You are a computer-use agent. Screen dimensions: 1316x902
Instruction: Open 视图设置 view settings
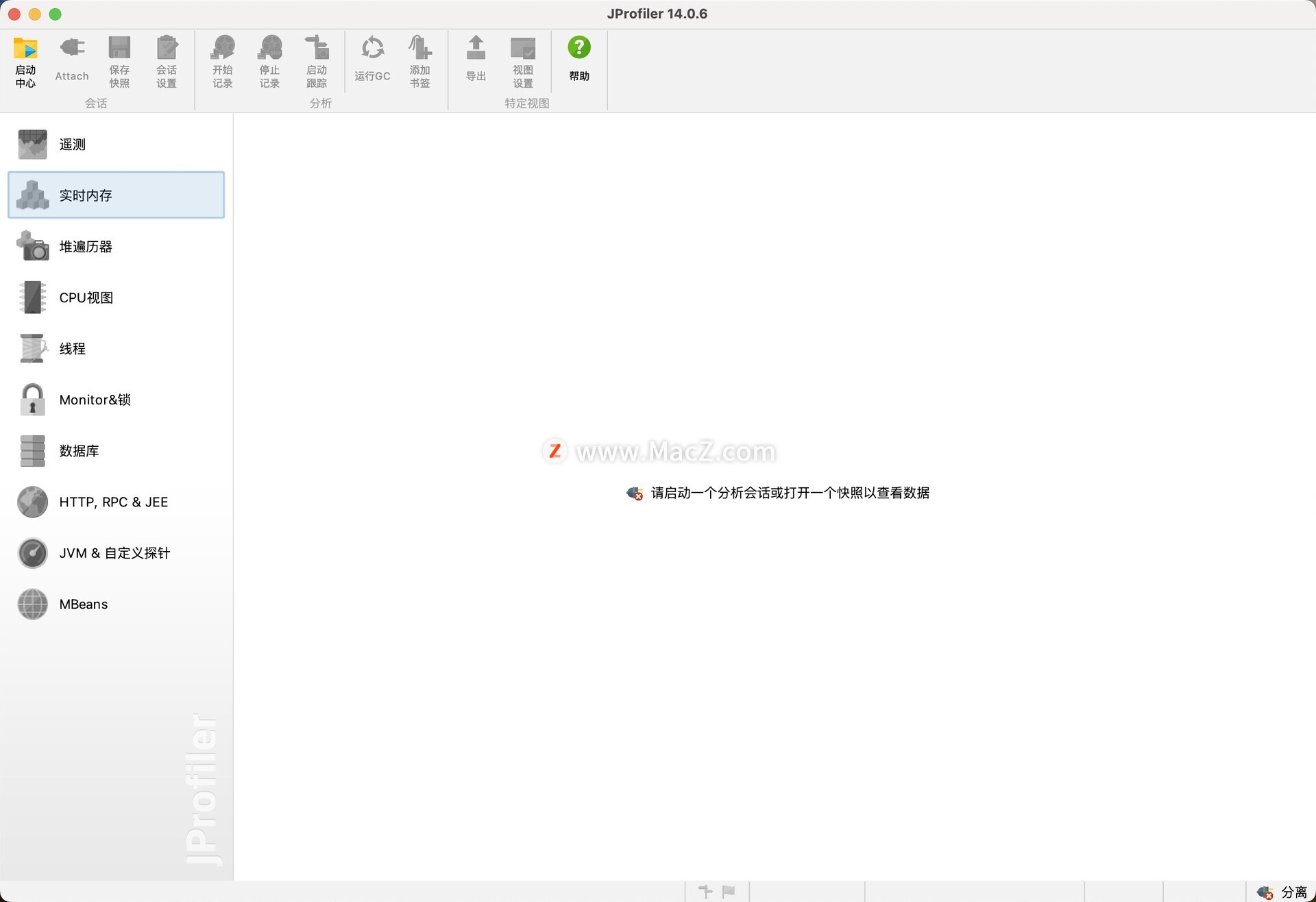click(x=523, y=62)
